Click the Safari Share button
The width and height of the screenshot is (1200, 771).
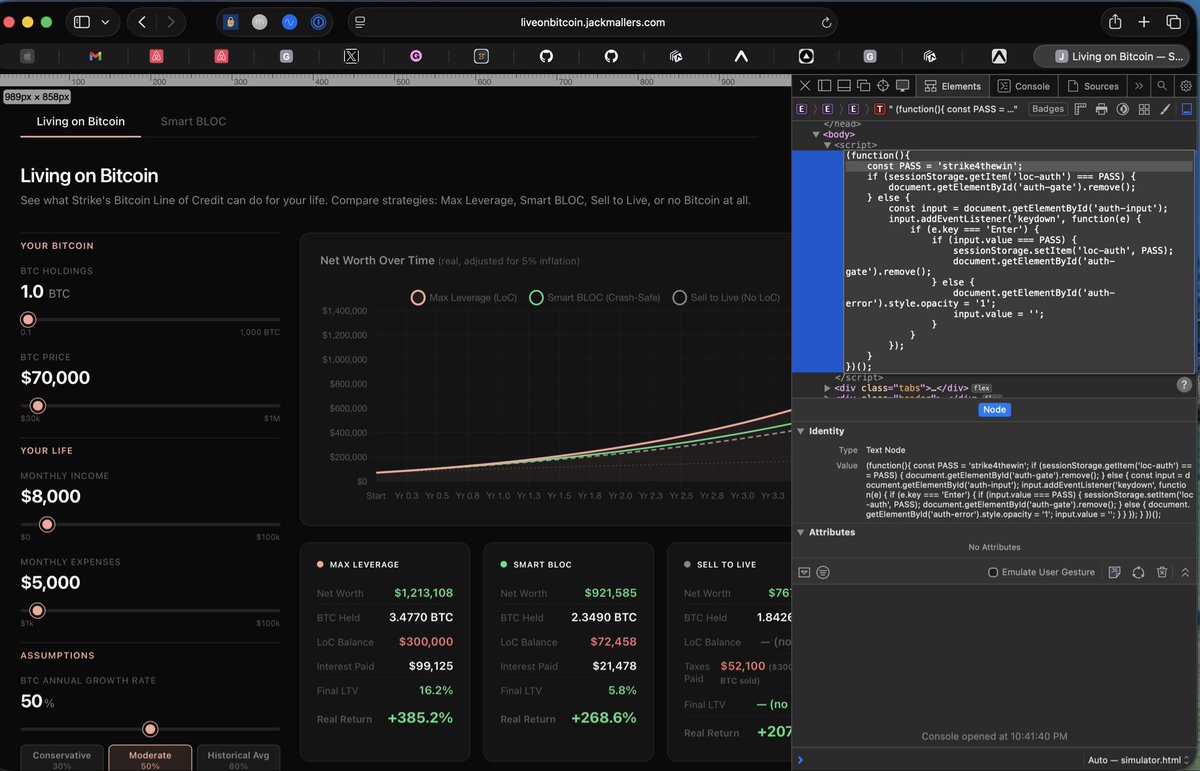[x=1115, y=22]
